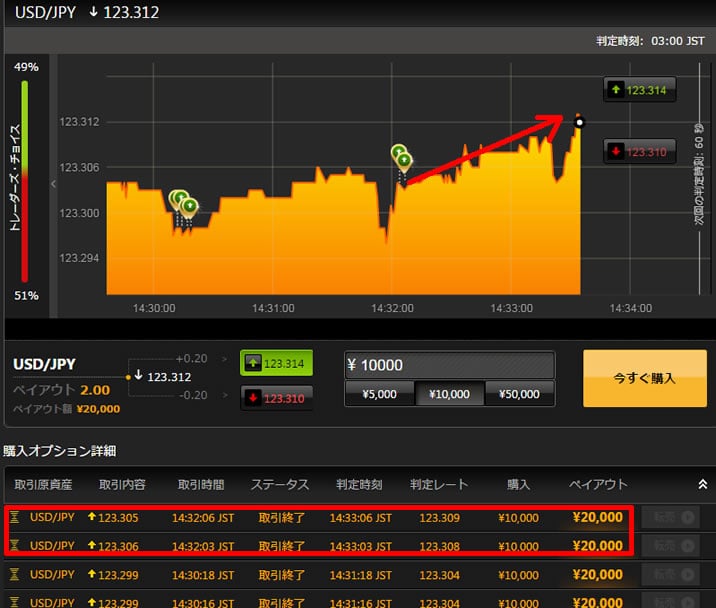Click the trader's choice sentiment bar

(25, 181)
